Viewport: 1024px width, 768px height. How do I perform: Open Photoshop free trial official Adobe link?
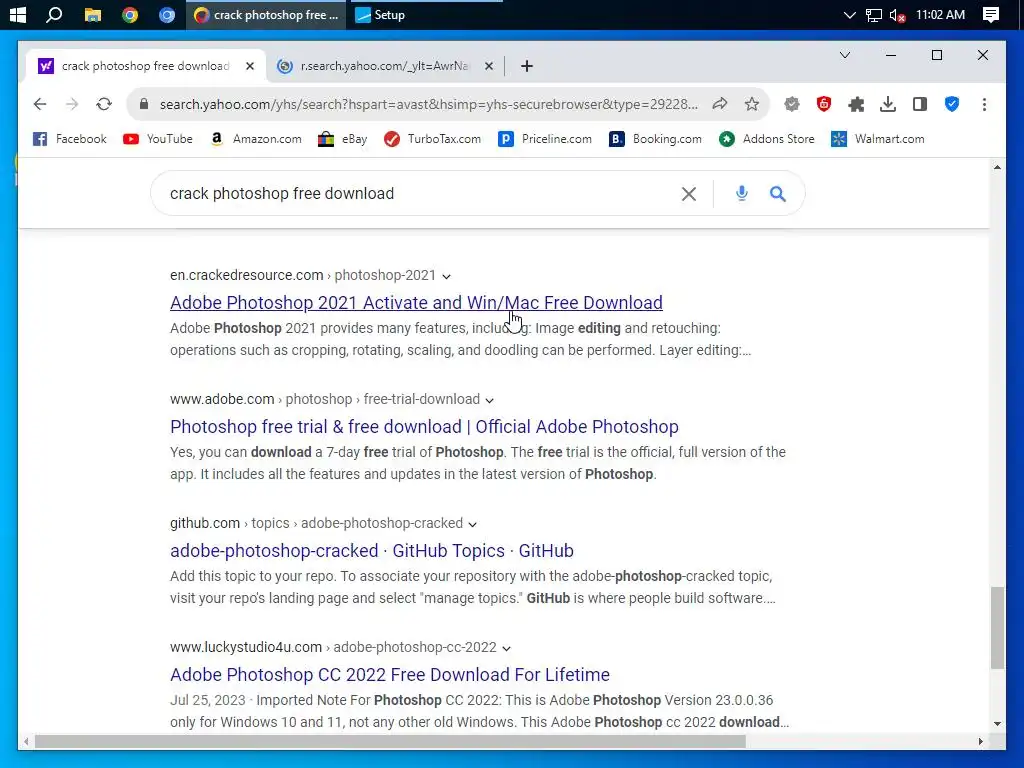[424, 426]
